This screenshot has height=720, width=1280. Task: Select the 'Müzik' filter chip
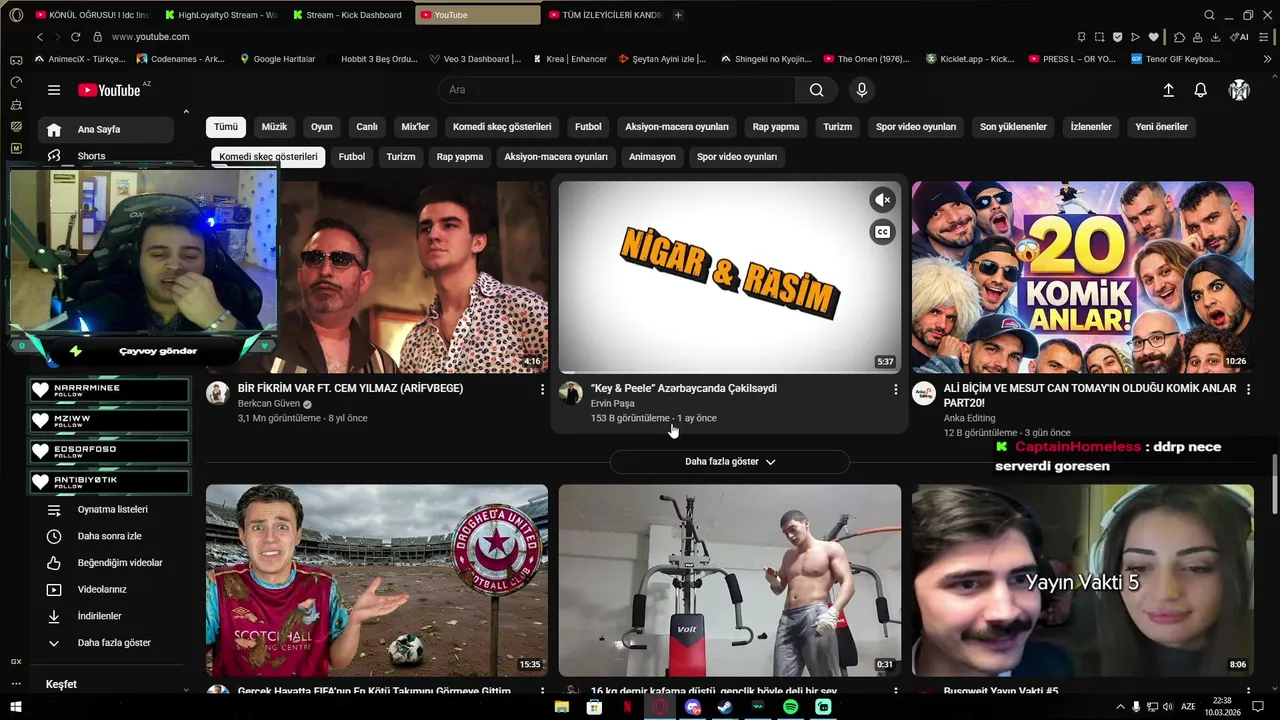click(x=274, y=127)
